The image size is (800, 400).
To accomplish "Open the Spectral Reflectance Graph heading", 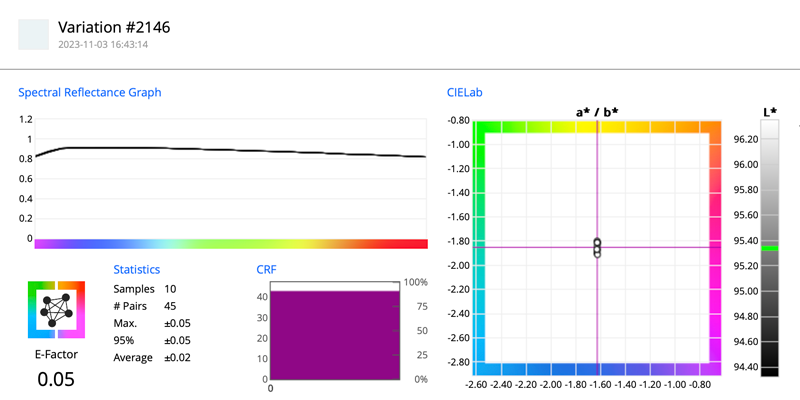I will coord(90,92).
